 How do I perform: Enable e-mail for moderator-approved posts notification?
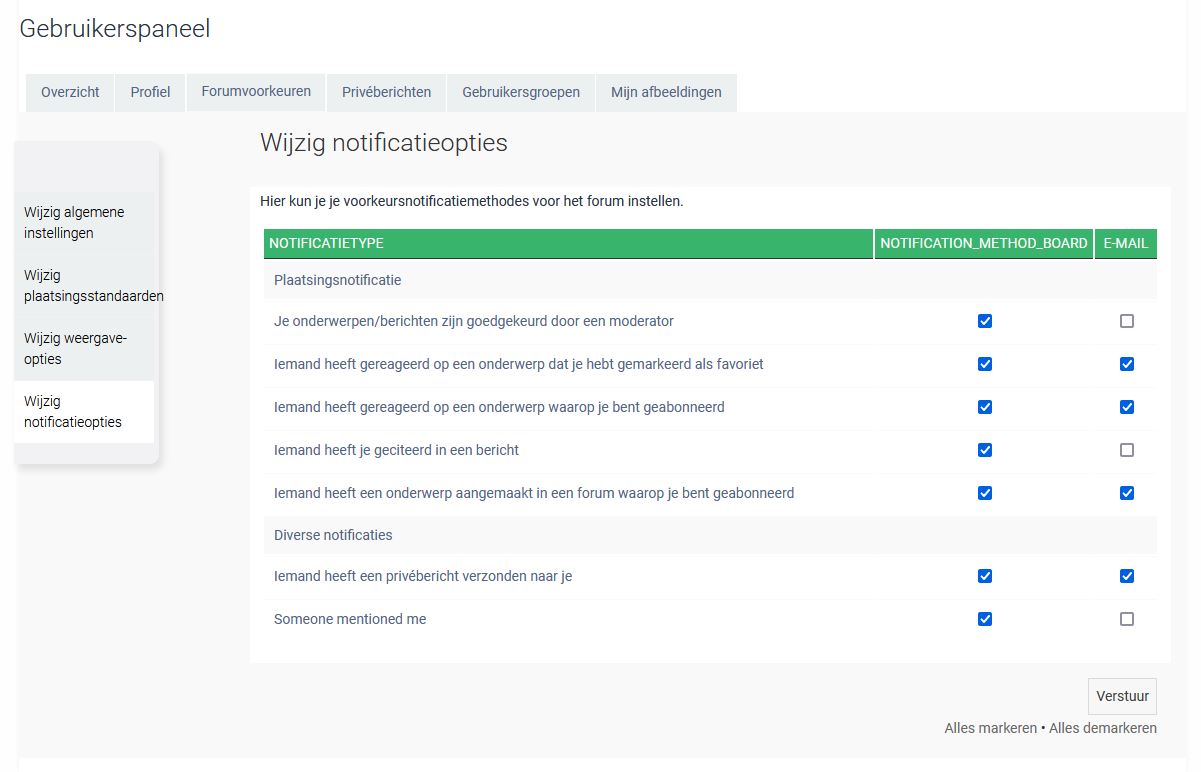(x=1127, y=321)
